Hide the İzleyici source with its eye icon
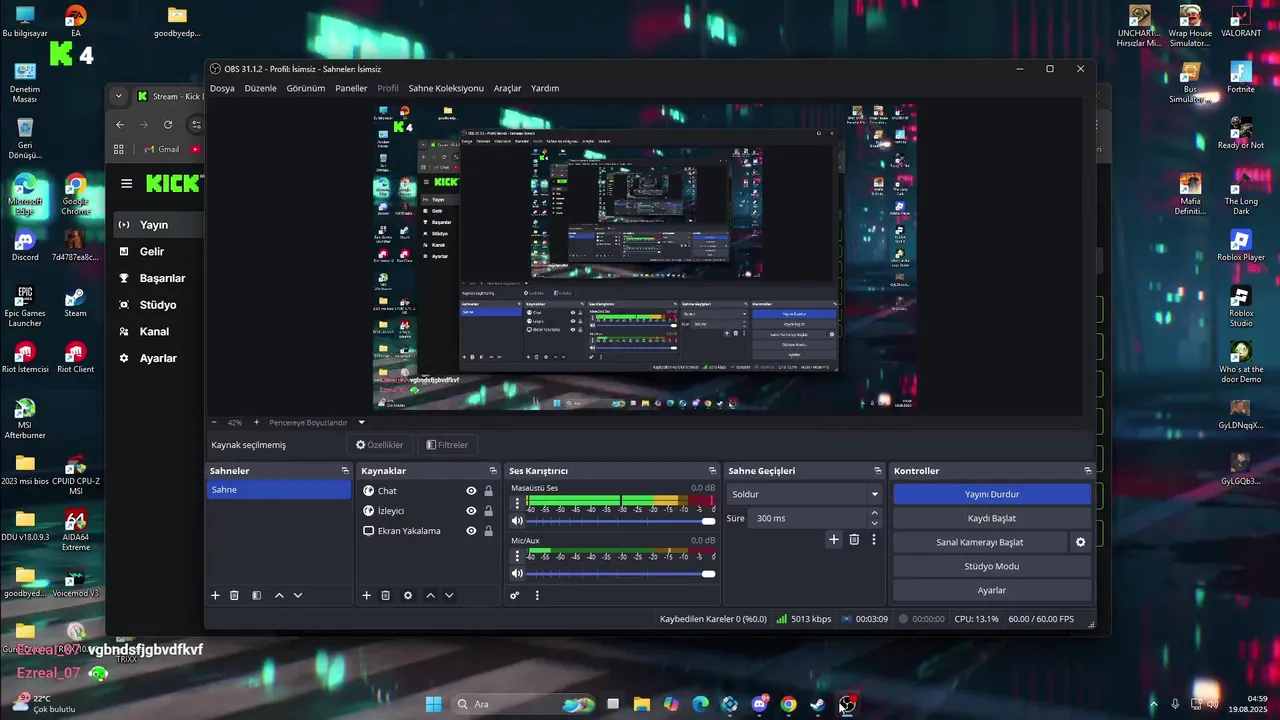1280x720 pixels. [471, 511]
